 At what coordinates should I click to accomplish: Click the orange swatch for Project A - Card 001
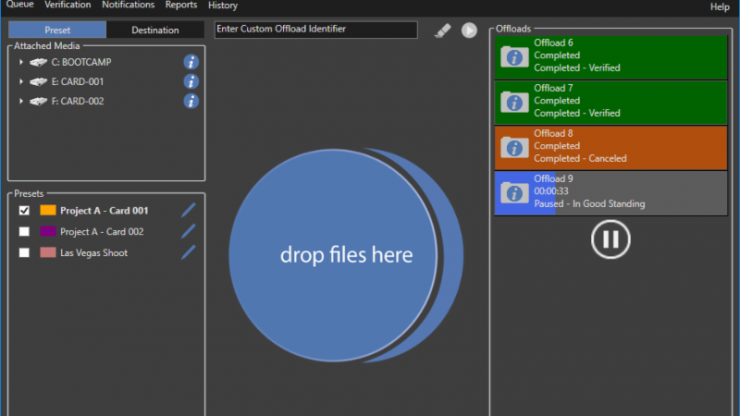pyautogui.click(x=47, y=211)
